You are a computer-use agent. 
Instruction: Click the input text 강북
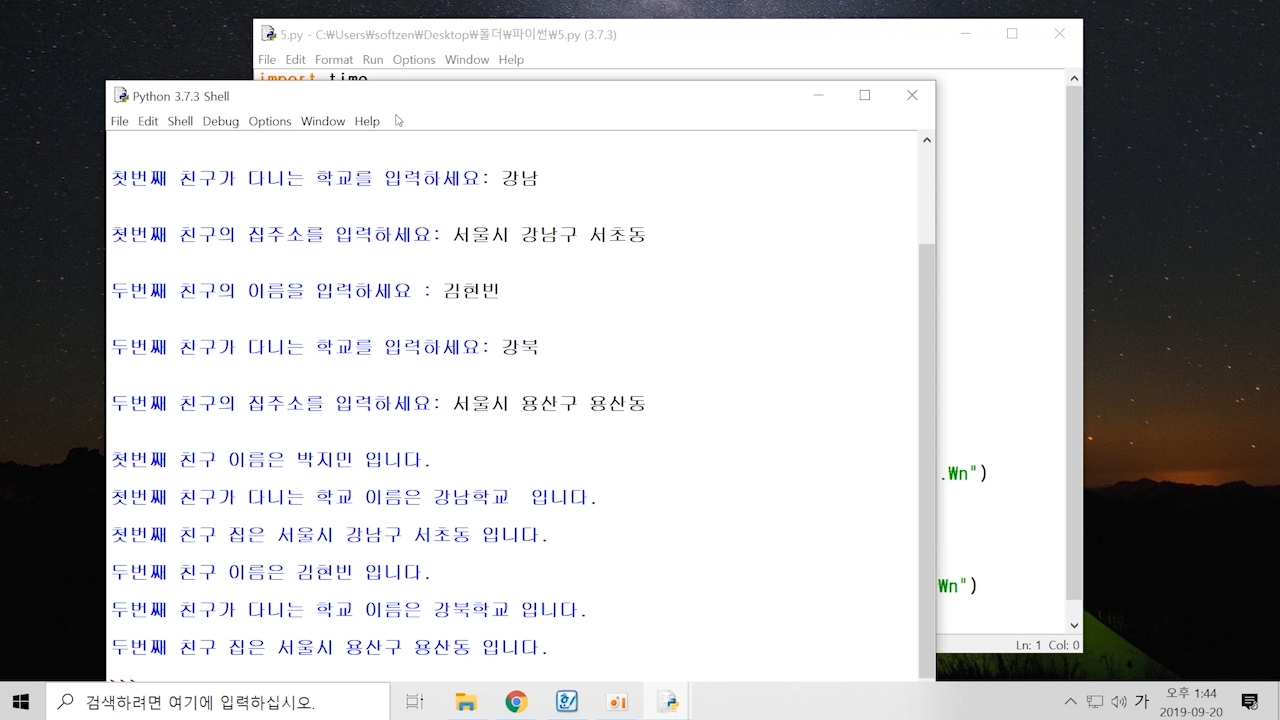[x=520, y=347]
